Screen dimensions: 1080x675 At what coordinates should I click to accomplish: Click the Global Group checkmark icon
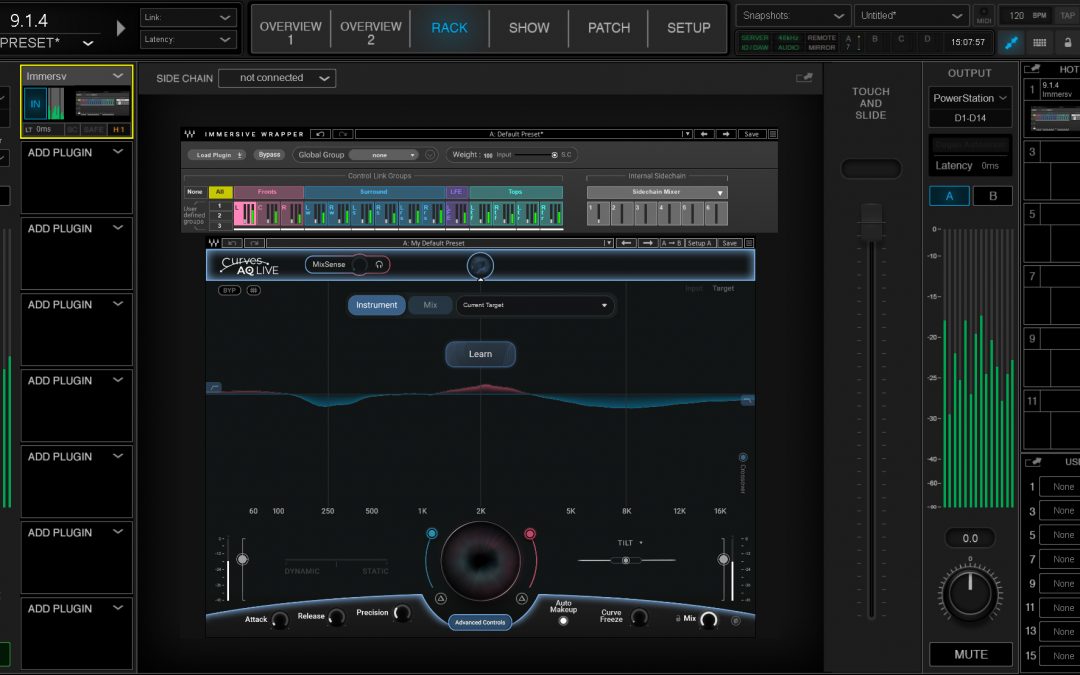coord(430,155)
